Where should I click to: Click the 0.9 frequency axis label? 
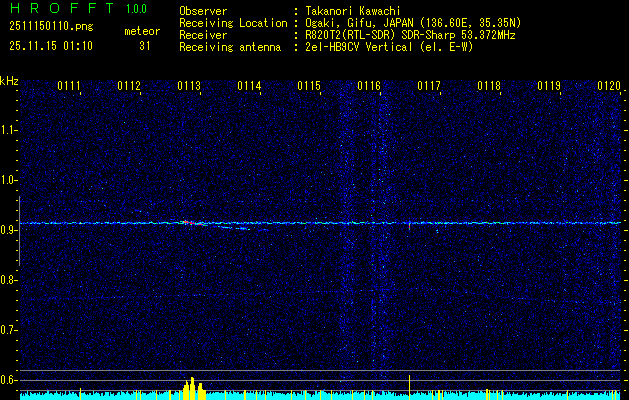pyautogui.click(x=8, y=230)
